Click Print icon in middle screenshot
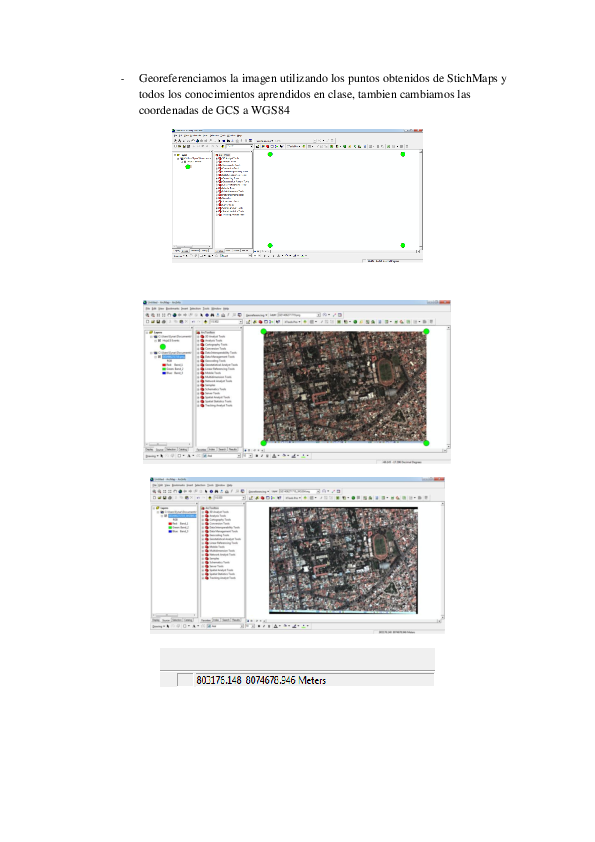Image resolution: width=595 pixels, height=842 pixels. 164,322
